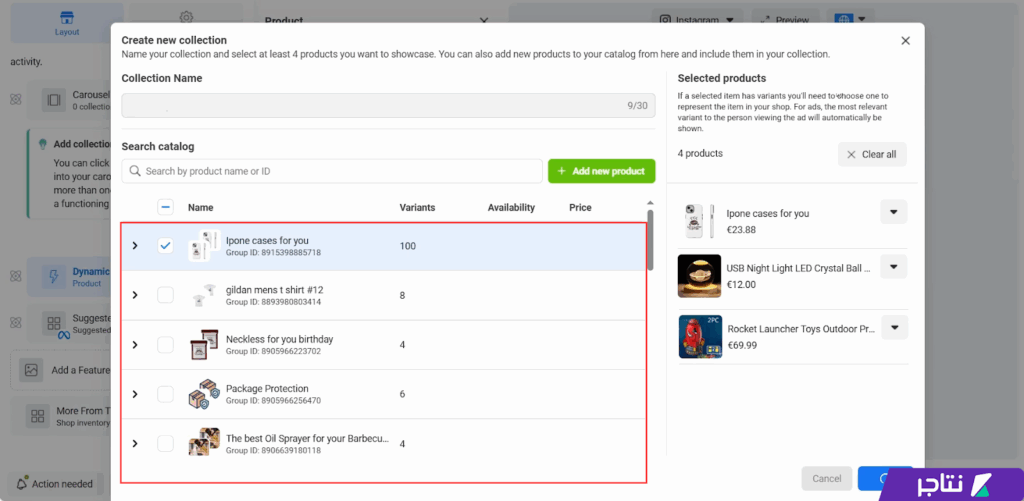Screen dimensions: 1024x501
Task: Toggle the select-all checkbox in table header
Action: [x=166, y=207]
